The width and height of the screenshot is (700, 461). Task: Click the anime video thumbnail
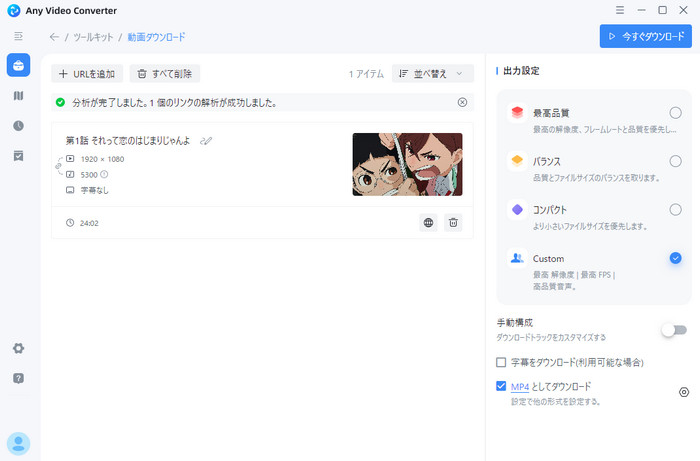[407, 164]
